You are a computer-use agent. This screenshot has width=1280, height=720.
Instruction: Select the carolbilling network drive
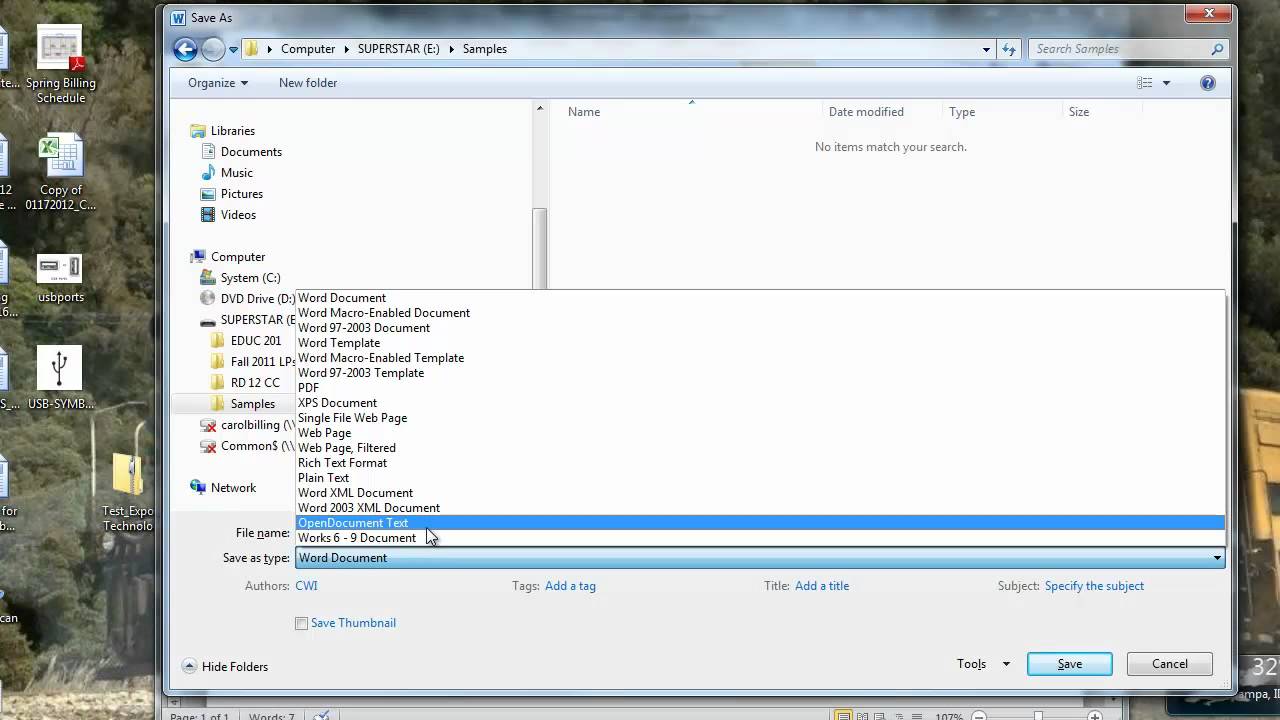(x=246, y=425)
